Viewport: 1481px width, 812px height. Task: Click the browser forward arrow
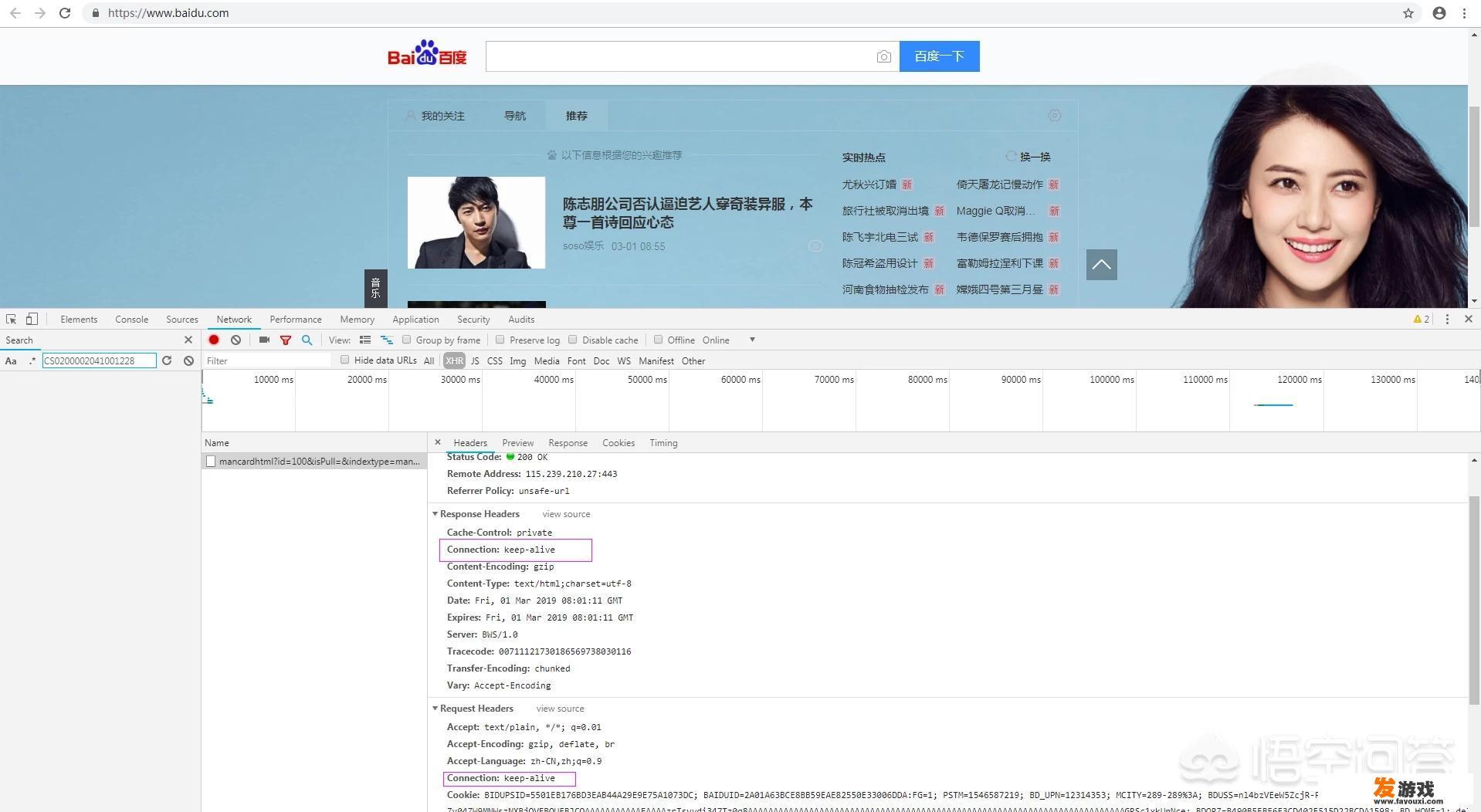point(40,13)
